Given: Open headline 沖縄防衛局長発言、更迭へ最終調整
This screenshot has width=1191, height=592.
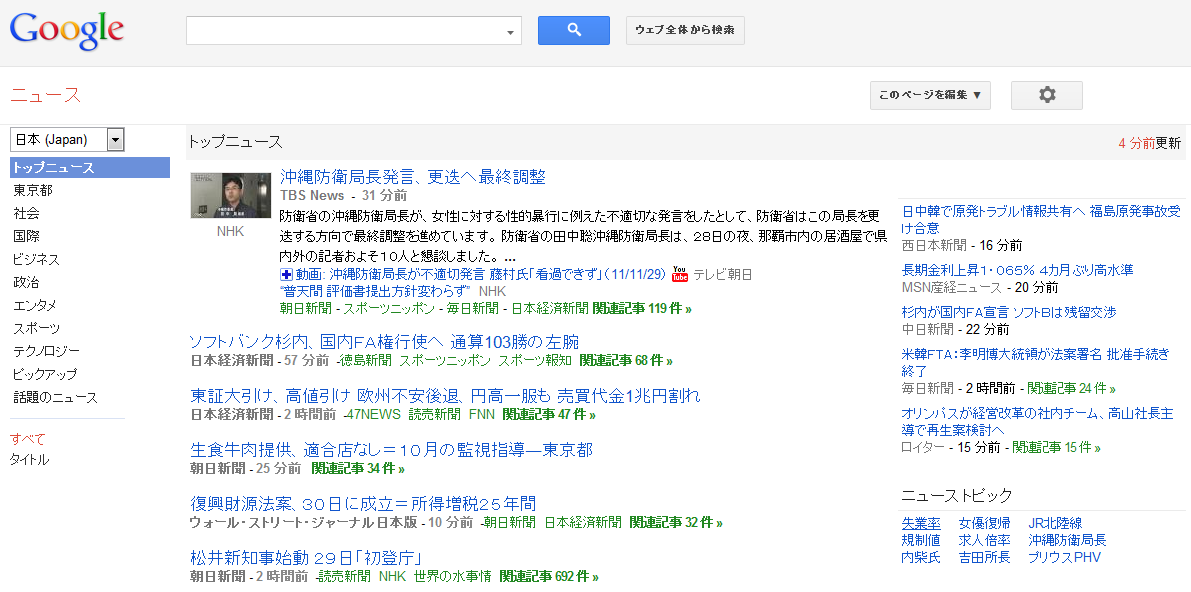Looking at the screenshot, I should point(412,177).
